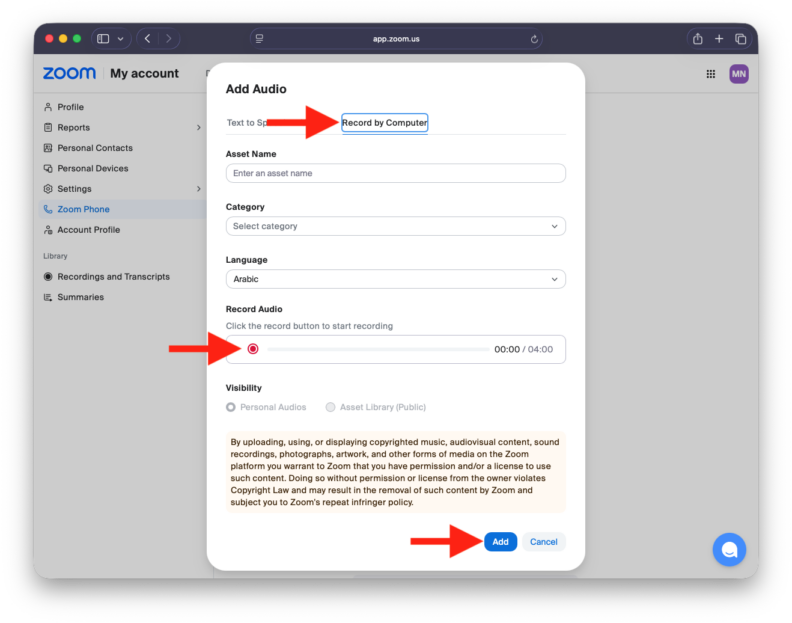Open the Reports section

click(x=74, y=127)
